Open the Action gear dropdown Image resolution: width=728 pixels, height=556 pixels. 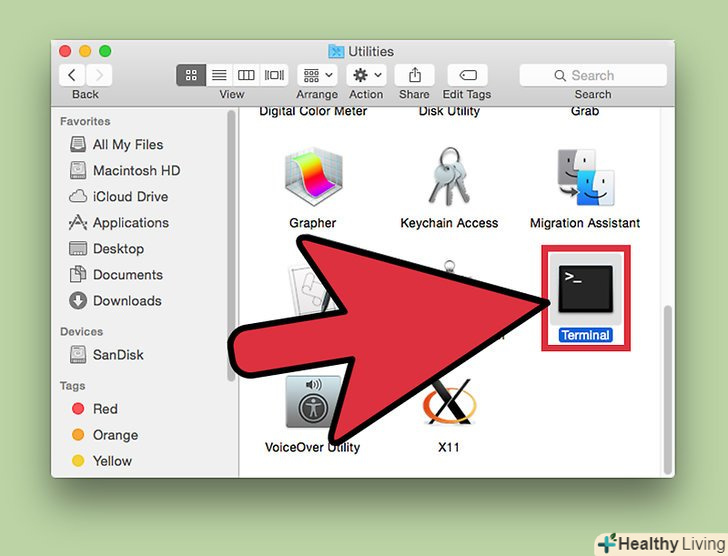(x=366, y=75)
